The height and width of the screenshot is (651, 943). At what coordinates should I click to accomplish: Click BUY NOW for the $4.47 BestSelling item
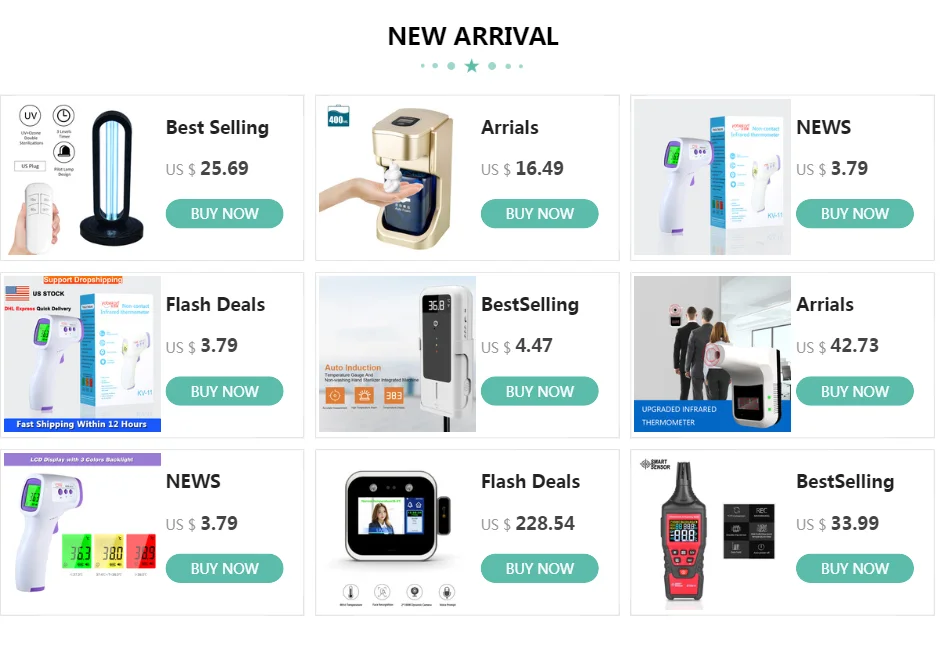click(x=539, y=391)
